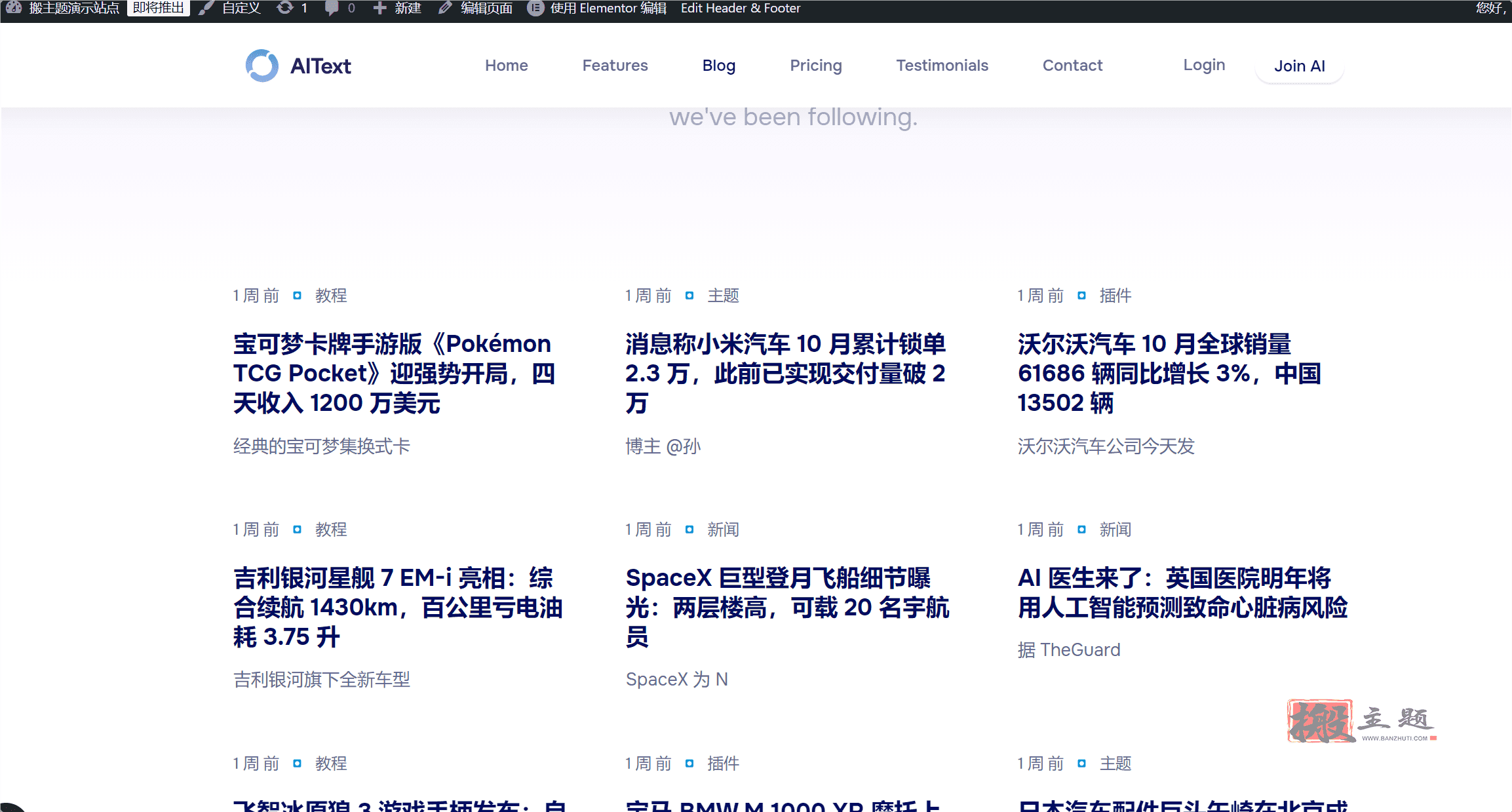Open the Contact menu item
Viewport: 1512px width, 812px height.
[x=1072, y=66]
